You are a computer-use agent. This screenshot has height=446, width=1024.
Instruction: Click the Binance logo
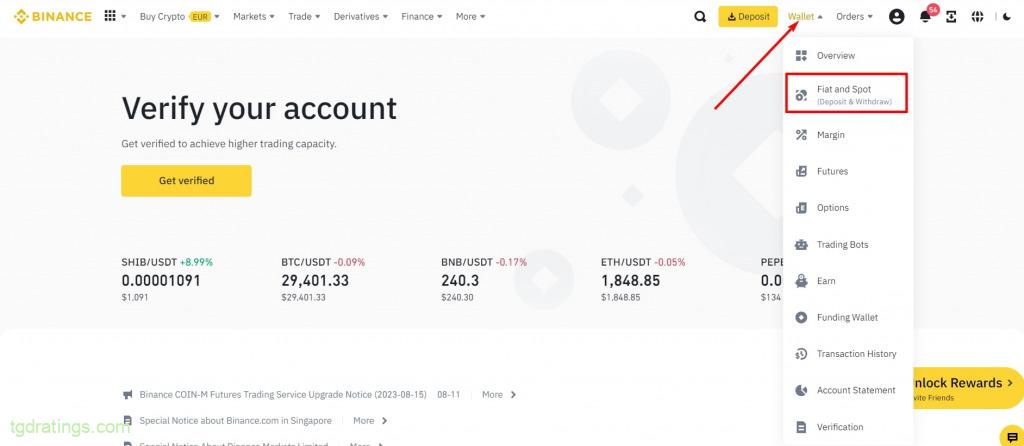click(x=53, y=16)
